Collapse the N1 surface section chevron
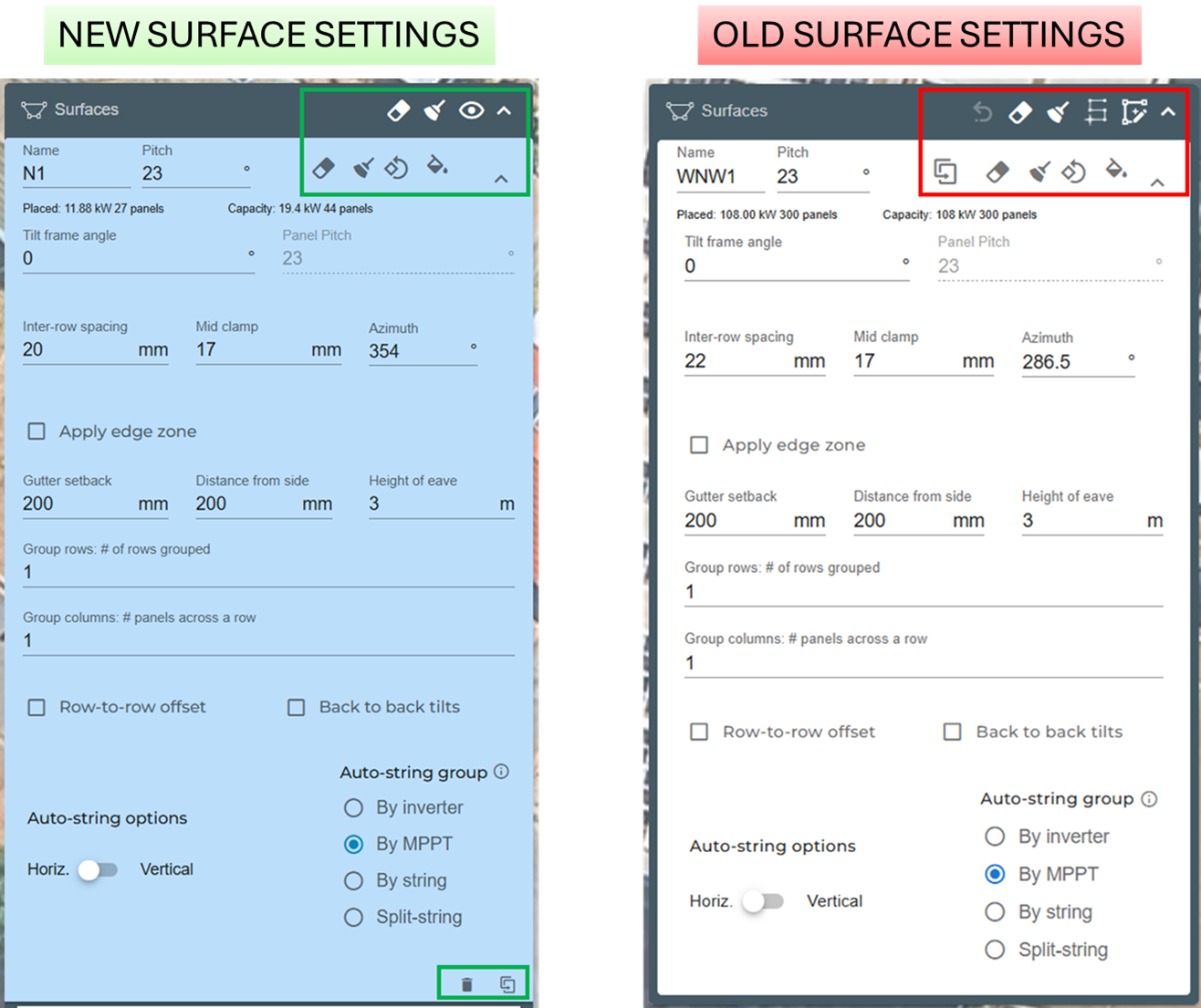1201x1008 pixels. point(501,179)
